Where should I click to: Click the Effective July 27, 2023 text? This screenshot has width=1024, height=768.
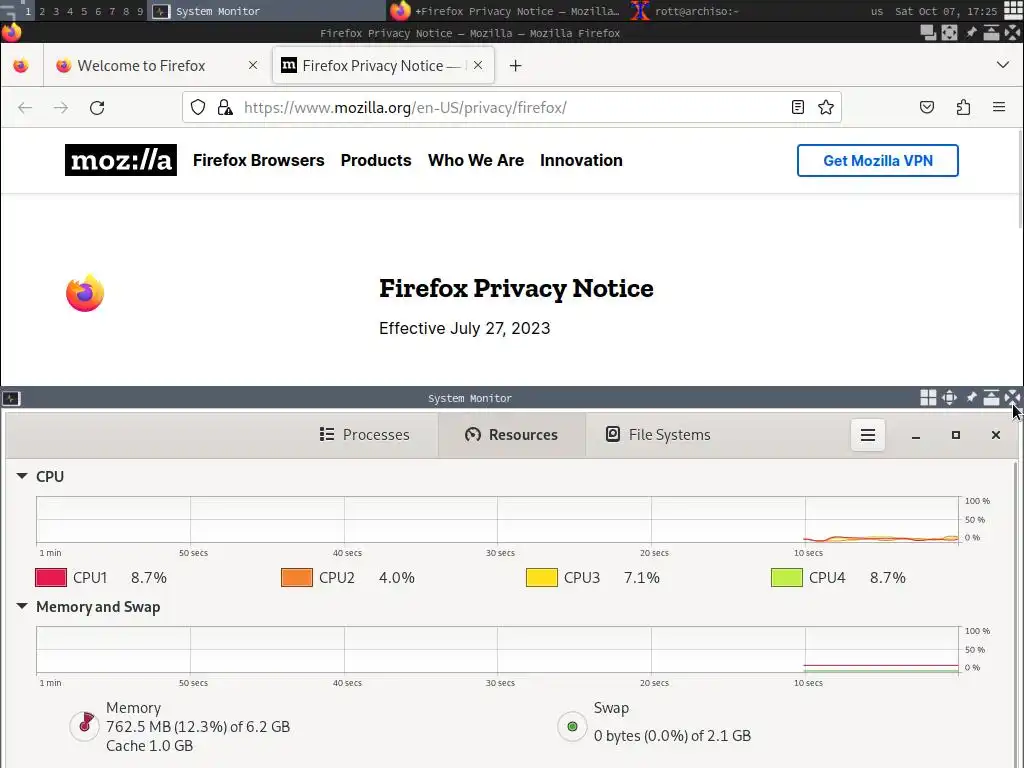point(464,328)
